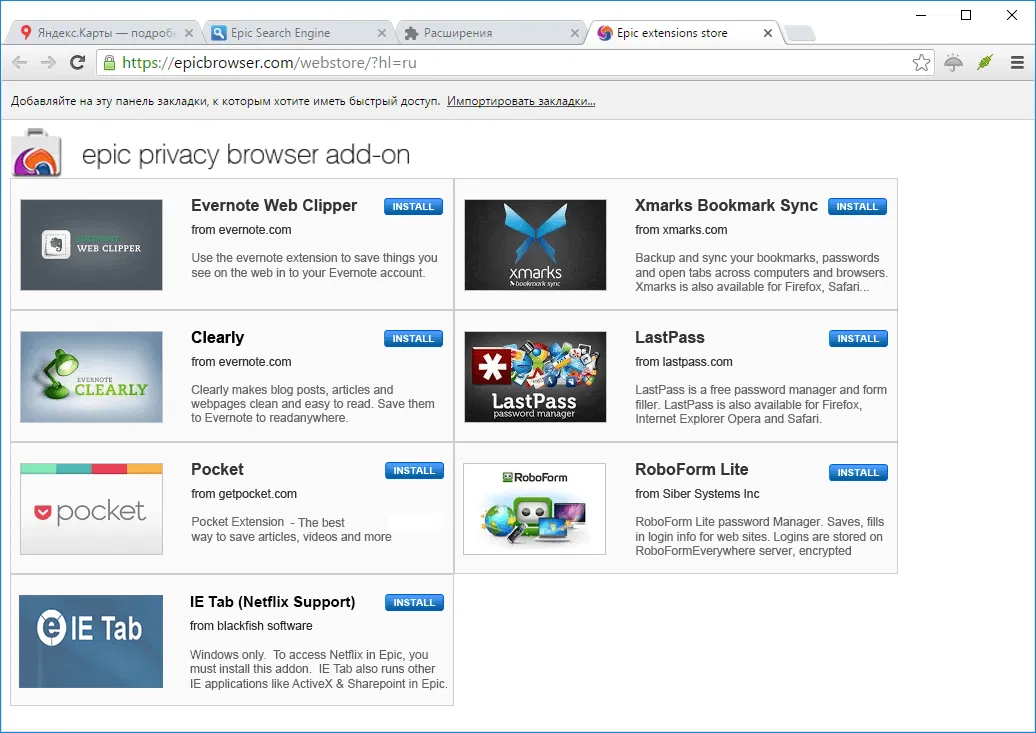Click the Xmarks butterfly logo thumbnail
Viewport: 1036px width, 733px height.
(535, 245)
